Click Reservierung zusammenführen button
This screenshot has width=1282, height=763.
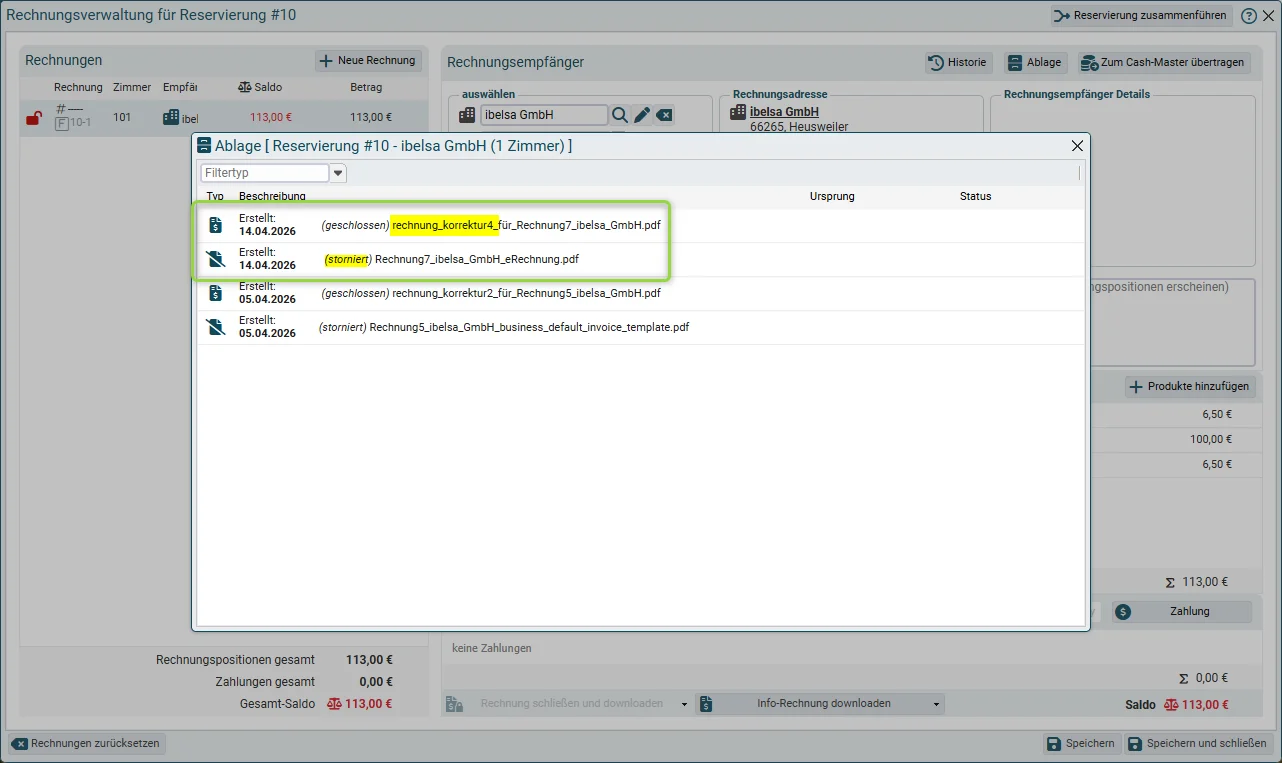1142,16
